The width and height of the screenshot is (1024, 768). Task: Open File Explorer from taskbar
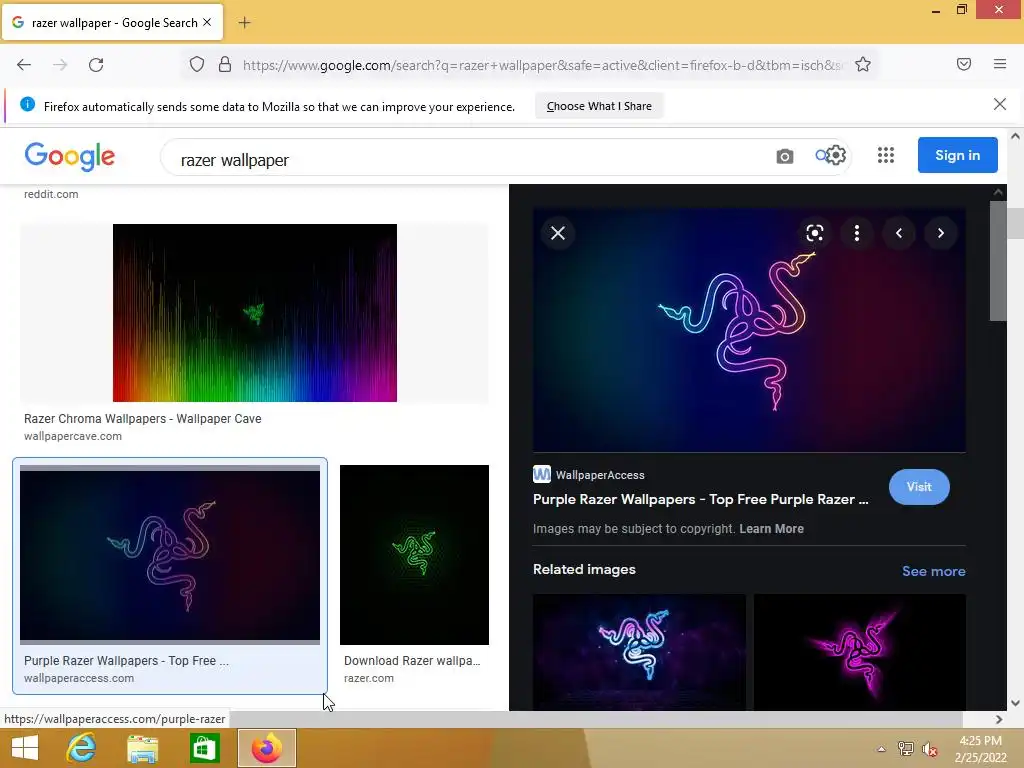[142, 748]
